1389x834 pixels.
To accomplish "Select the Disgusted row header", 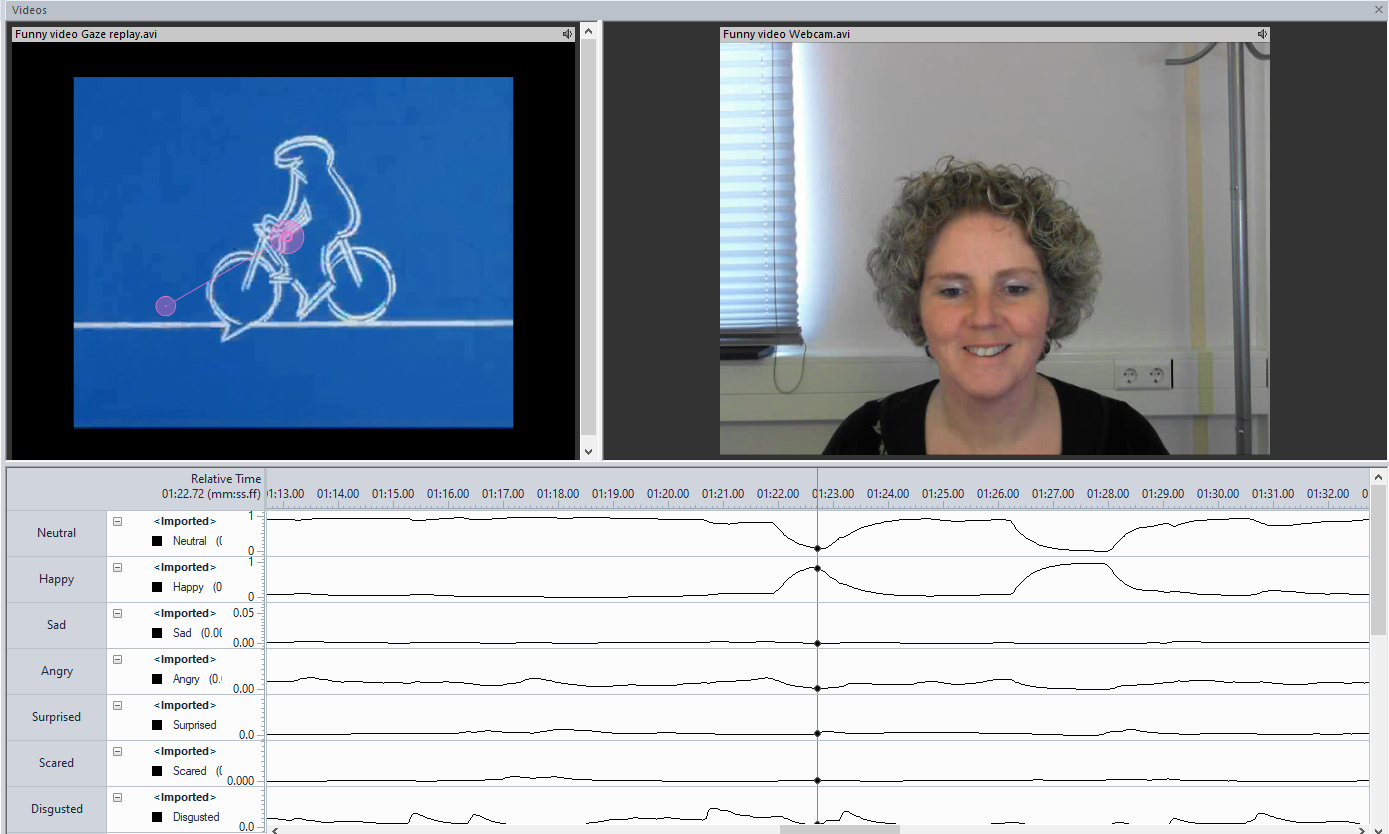I will tap(56, 809).
